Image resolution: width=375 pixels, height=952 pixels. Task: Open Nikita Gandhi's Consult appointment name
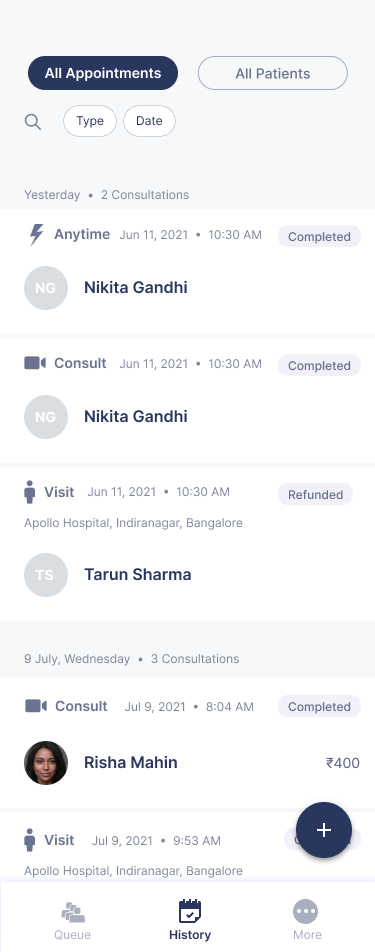[135, 416]
